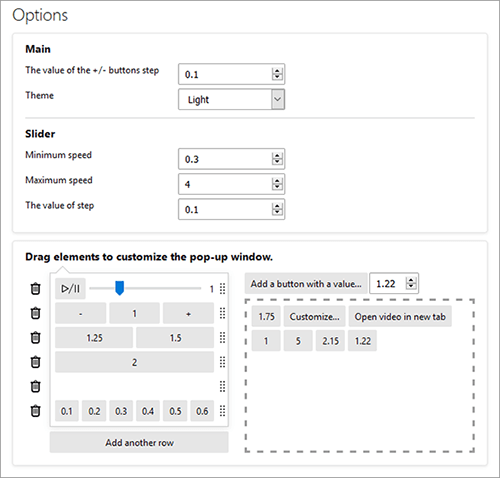Click the 1 button between minus and plus
The height and width of the screenshot is (478, 500).
(x=134, y=313)
